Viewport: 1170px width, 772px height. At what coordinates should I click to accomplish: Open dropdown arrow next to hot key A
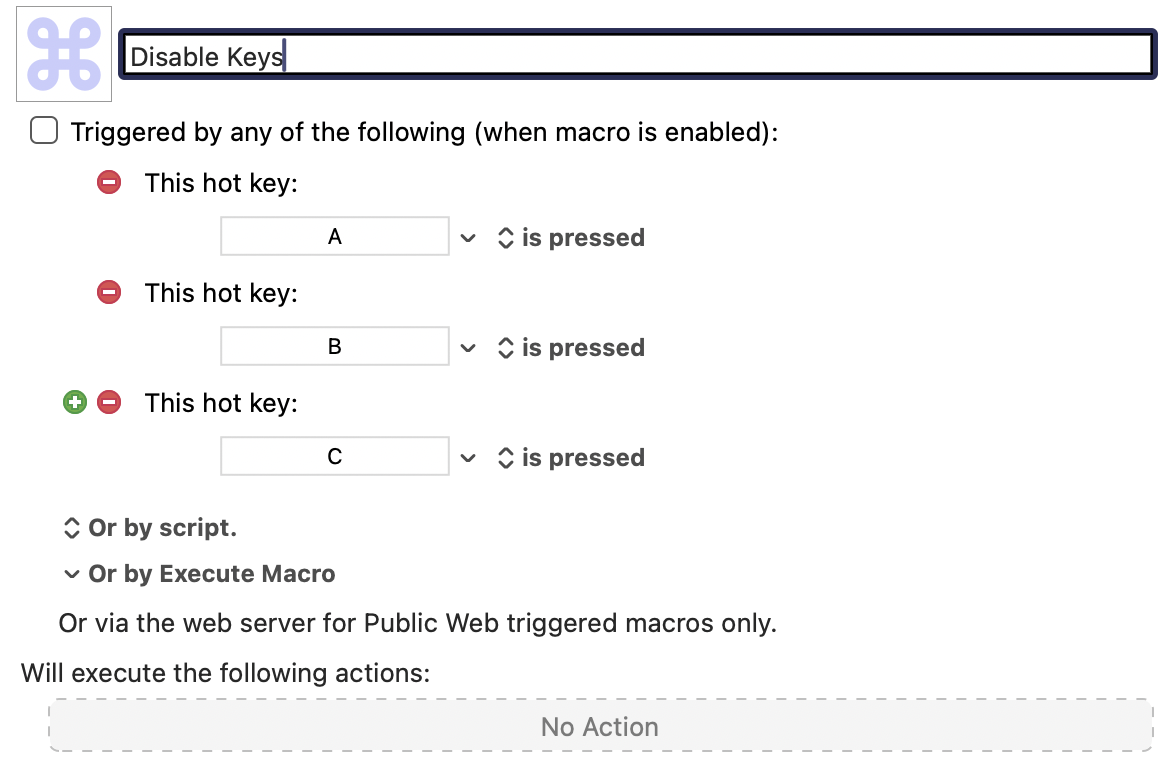pos(468,238)
